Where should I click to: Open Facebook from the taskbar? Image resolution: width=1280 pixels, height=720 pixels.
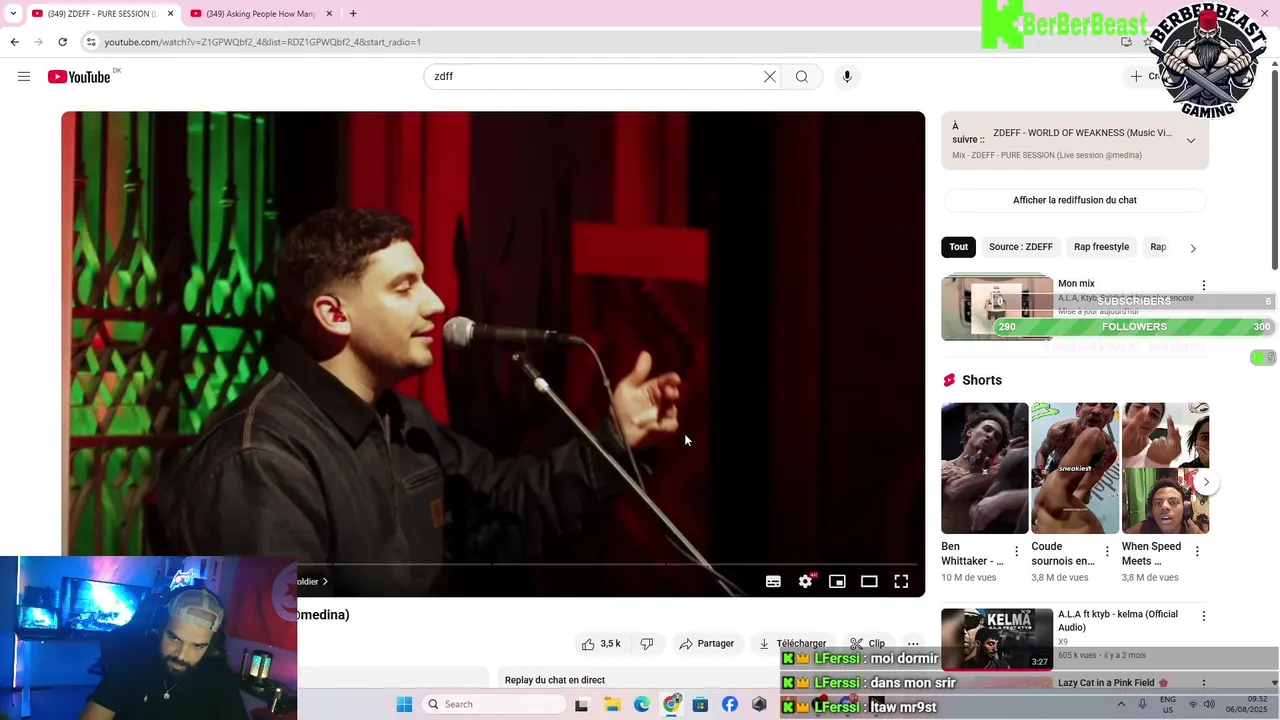(x=730, y=704)
